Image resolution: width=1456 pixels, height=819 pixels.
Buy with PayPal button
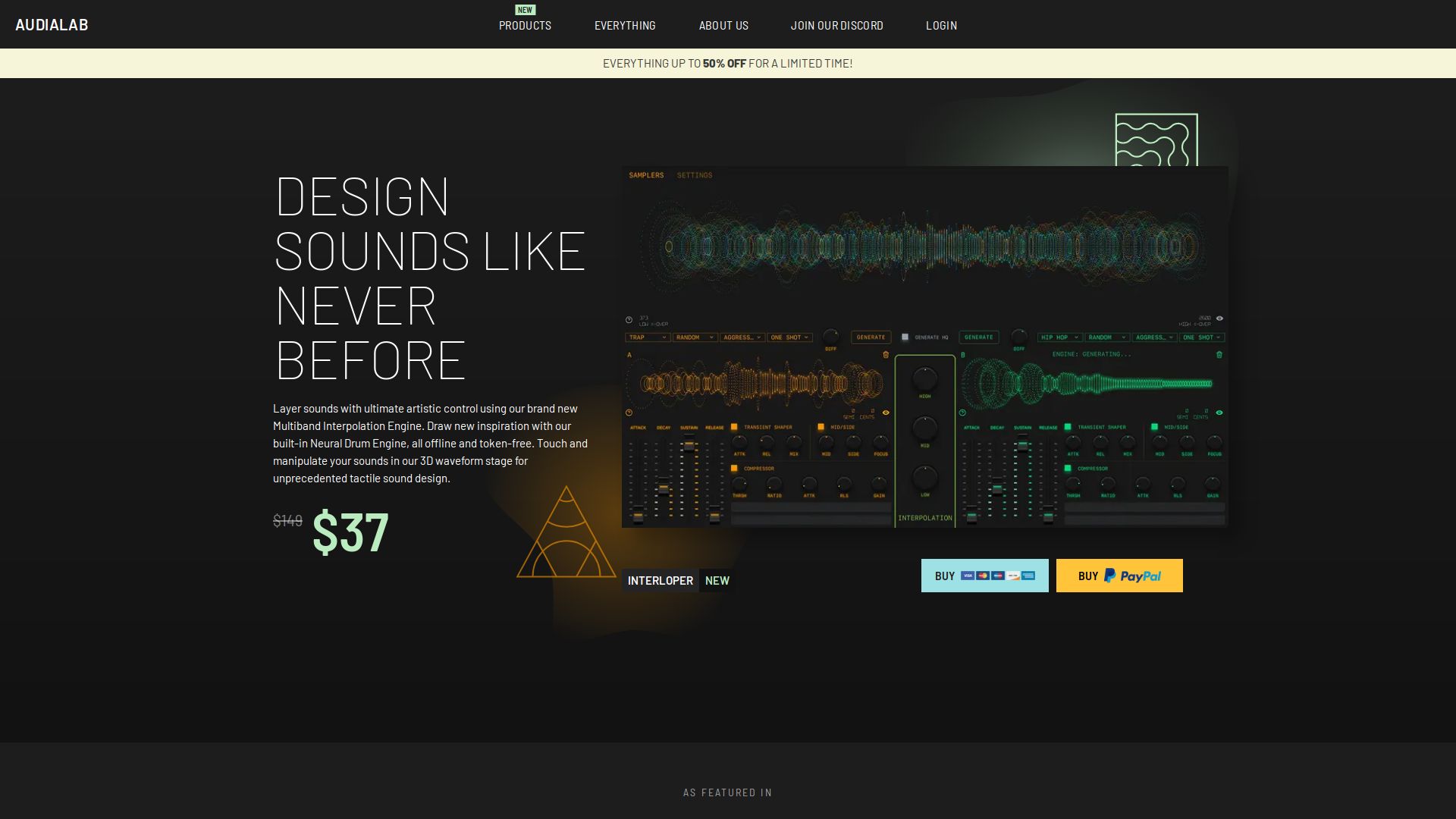pos(1119,576)
